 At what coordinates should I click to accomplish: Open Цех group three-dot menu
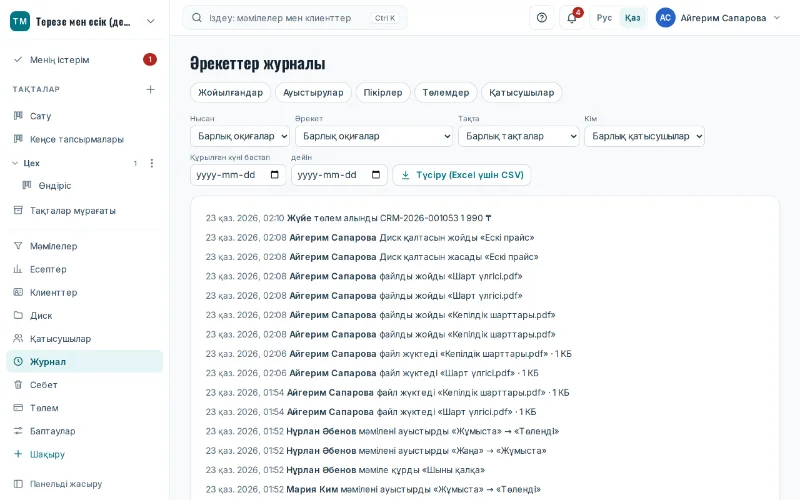152,163
